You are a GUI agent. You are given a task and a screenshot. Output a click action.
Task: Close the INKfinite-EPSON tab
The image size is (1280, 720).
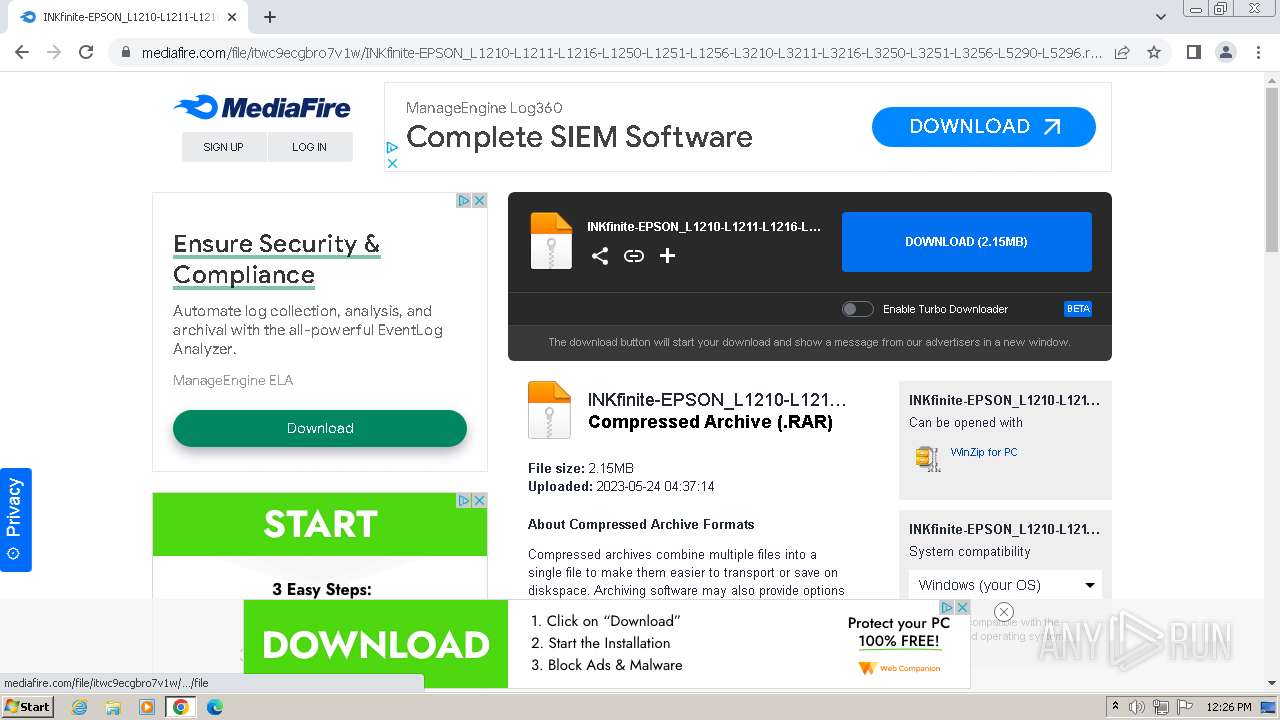point(232,17)
